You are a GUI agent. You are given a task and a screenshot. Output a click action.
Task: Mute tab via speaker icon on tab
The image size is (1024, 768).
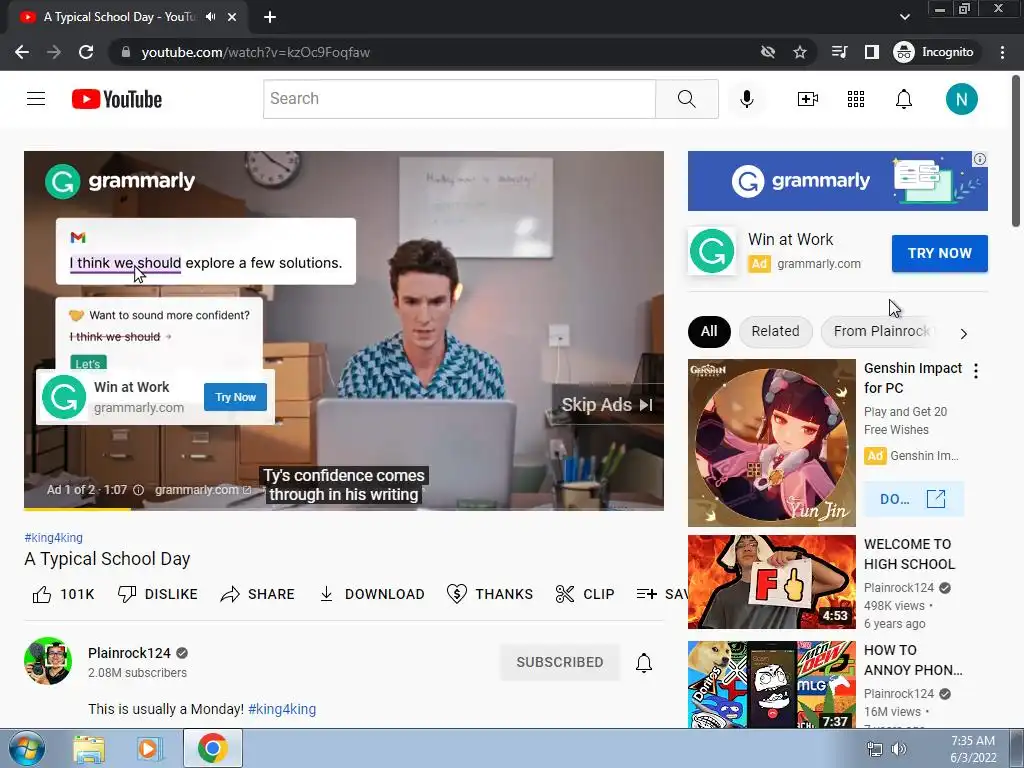[x=210, y=17]
